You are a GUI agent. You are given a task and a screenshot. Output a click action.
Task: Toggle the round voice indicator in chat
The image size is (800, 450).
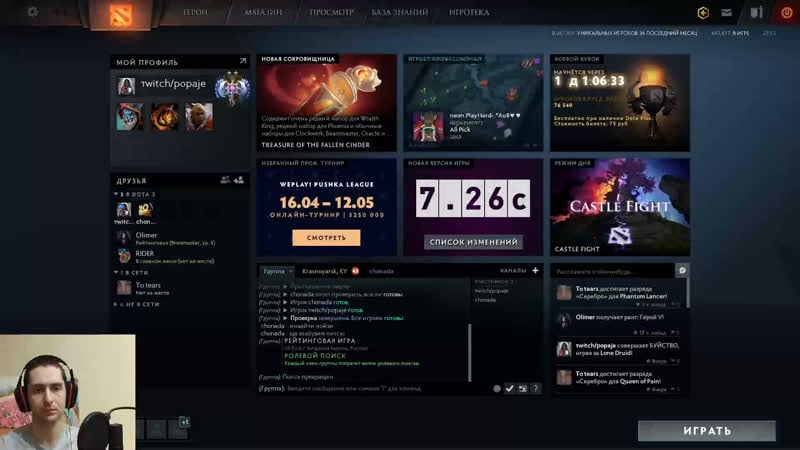coord(497,388)
